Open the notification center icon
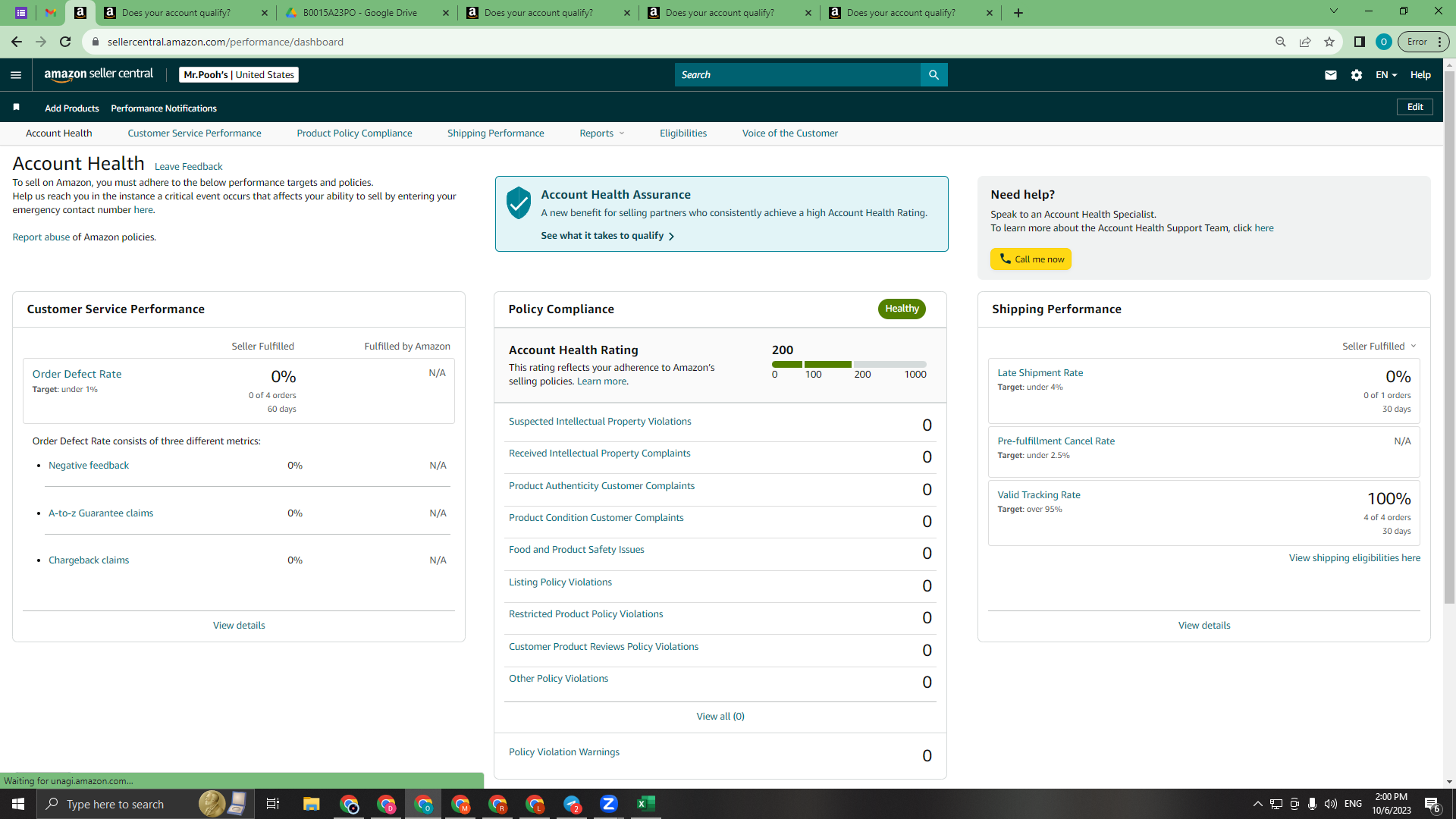This screenshot has width=1456, height=819. pyautogui.click(x=1432, y=804)
